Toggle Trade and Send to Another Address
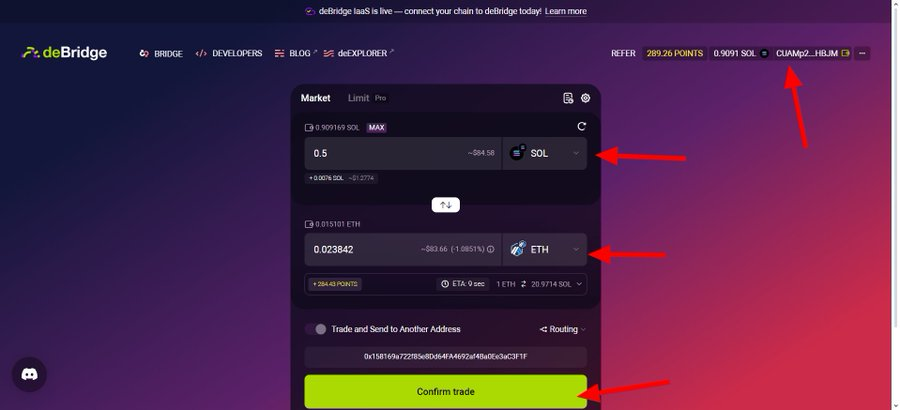The image size is (900, 410). pos(316,329)
